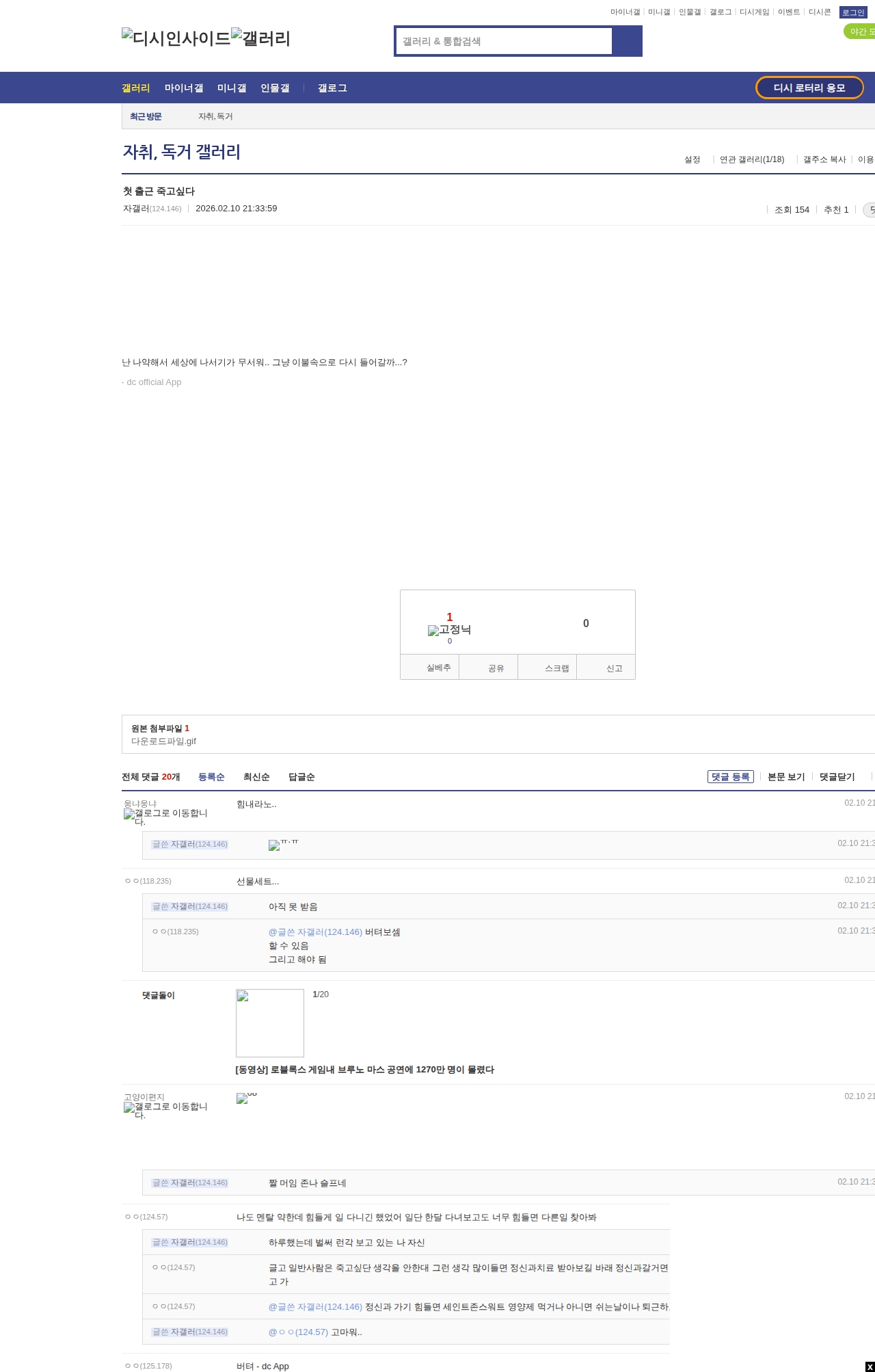Select 마이너갤 in the navigation bar

coord(184,88)
